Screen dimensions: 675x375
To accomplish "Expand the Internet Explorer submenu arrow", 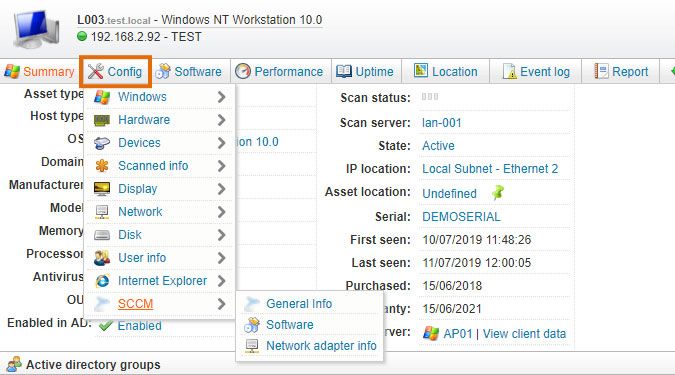I will point(221,281).
